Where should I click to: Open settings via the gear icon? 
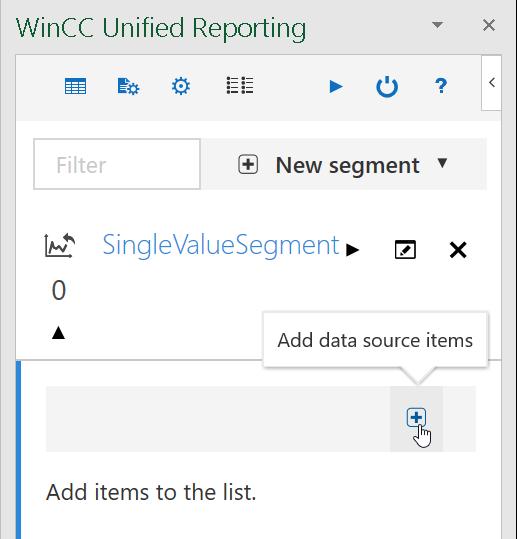point(181,86)
